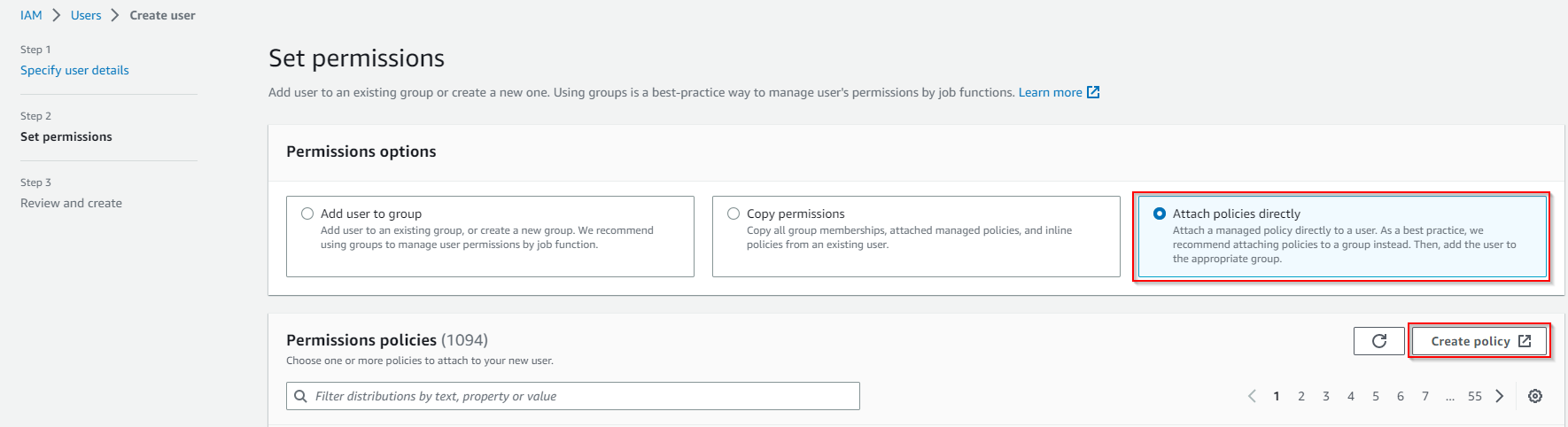The image size is (1568, 427).
Task: Click the external link icon beside Learn more
Action: click(1093, 92)
